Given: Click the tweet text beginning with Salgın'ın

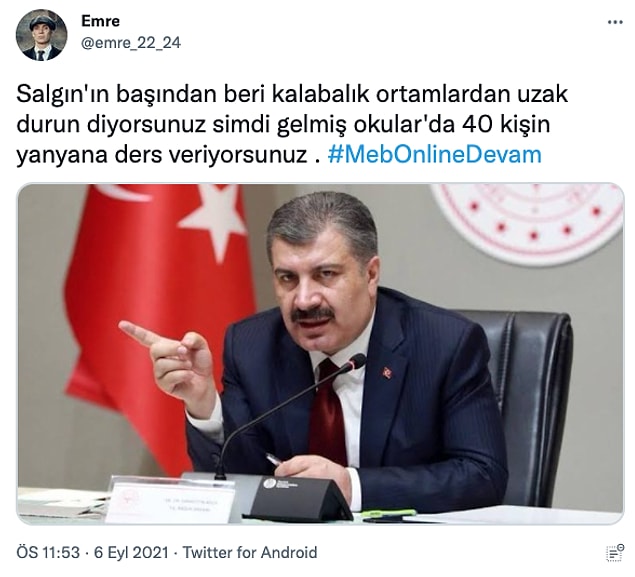Looking at the screenshot, I should click(x=292, y=124).
